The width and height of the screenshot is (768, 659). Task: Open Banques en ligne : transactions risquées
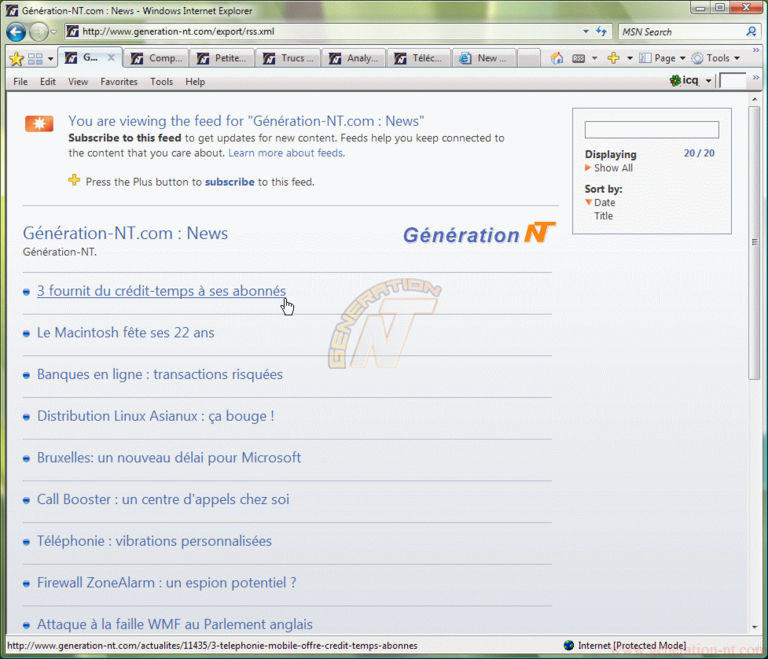pyautogui.click(x=160, y=374)
